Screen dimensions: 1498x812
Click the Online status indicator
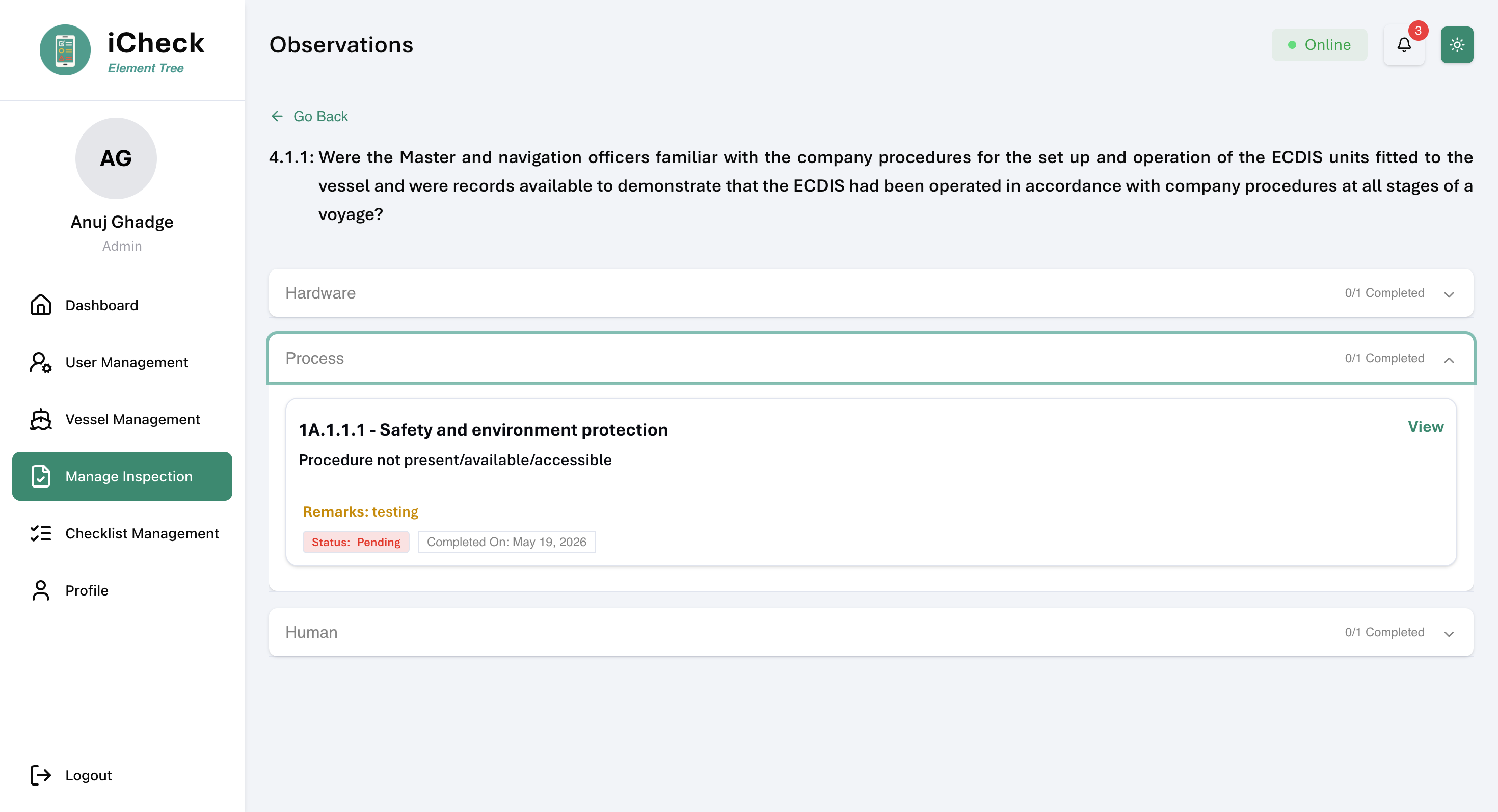pyautogui.click(x=1319, y=45)
